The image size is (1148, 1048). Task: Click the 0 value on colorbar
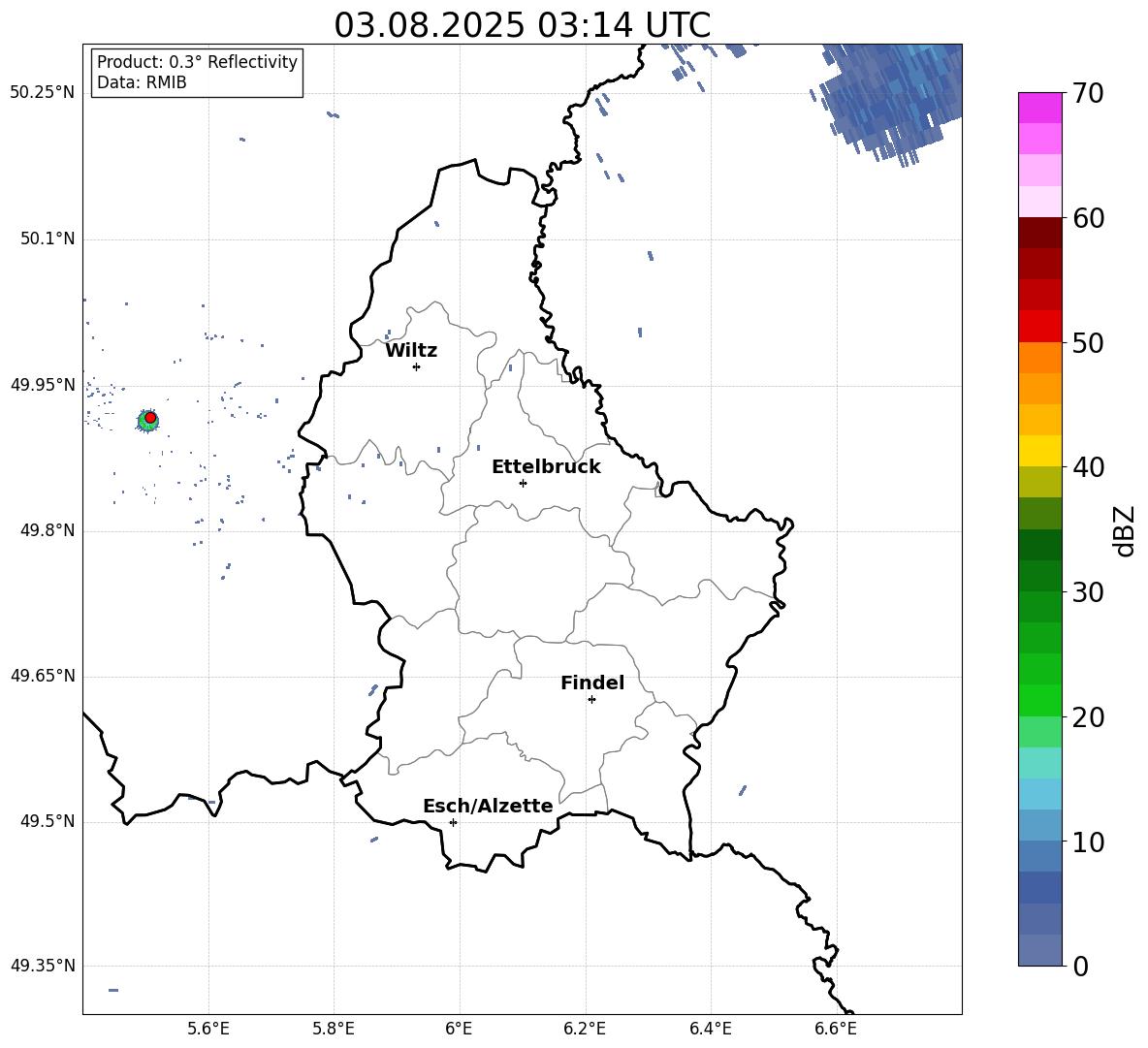coord(1080,966)
